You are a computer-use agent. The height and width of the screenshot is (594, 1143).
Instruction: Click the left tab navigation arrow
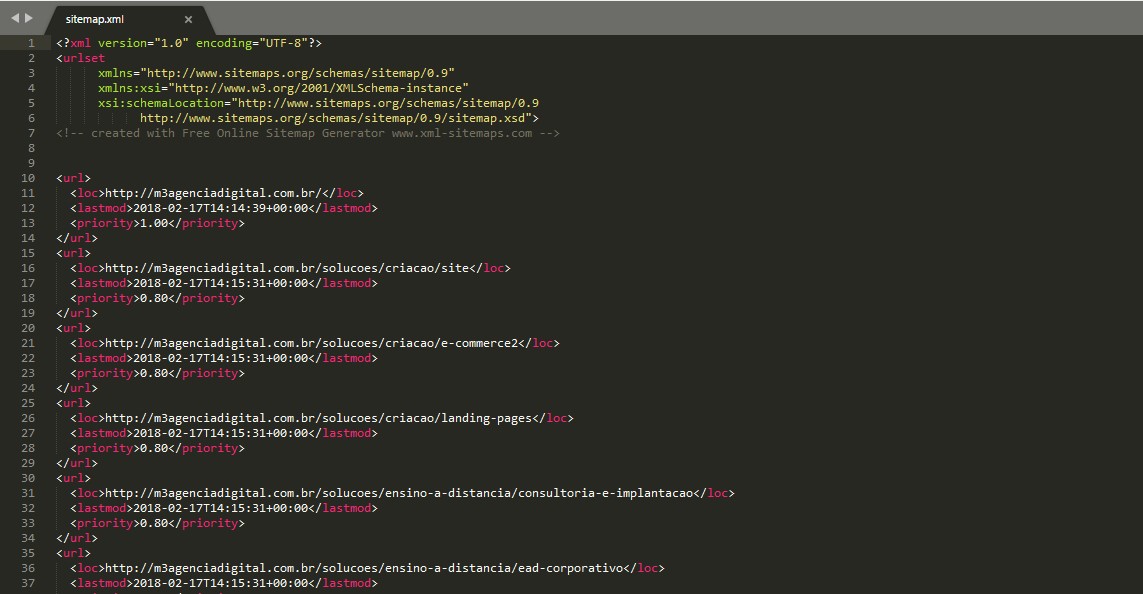coord(15,18)
